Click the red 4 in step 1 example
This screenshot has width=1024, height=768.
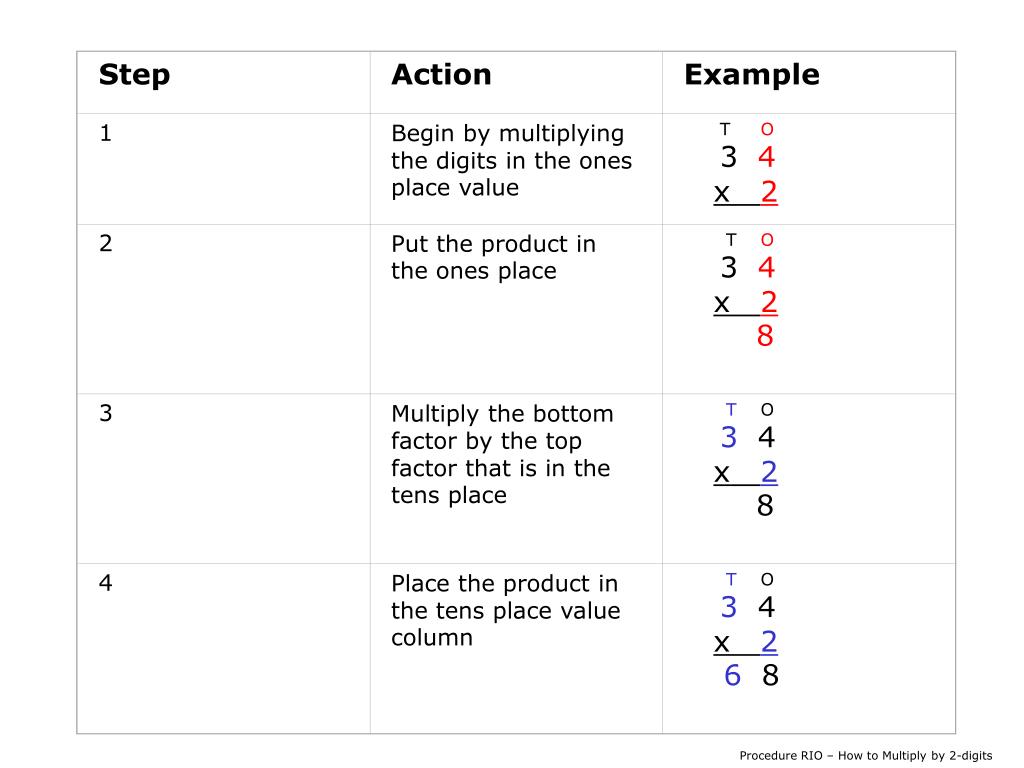click(x=766, y=157)
